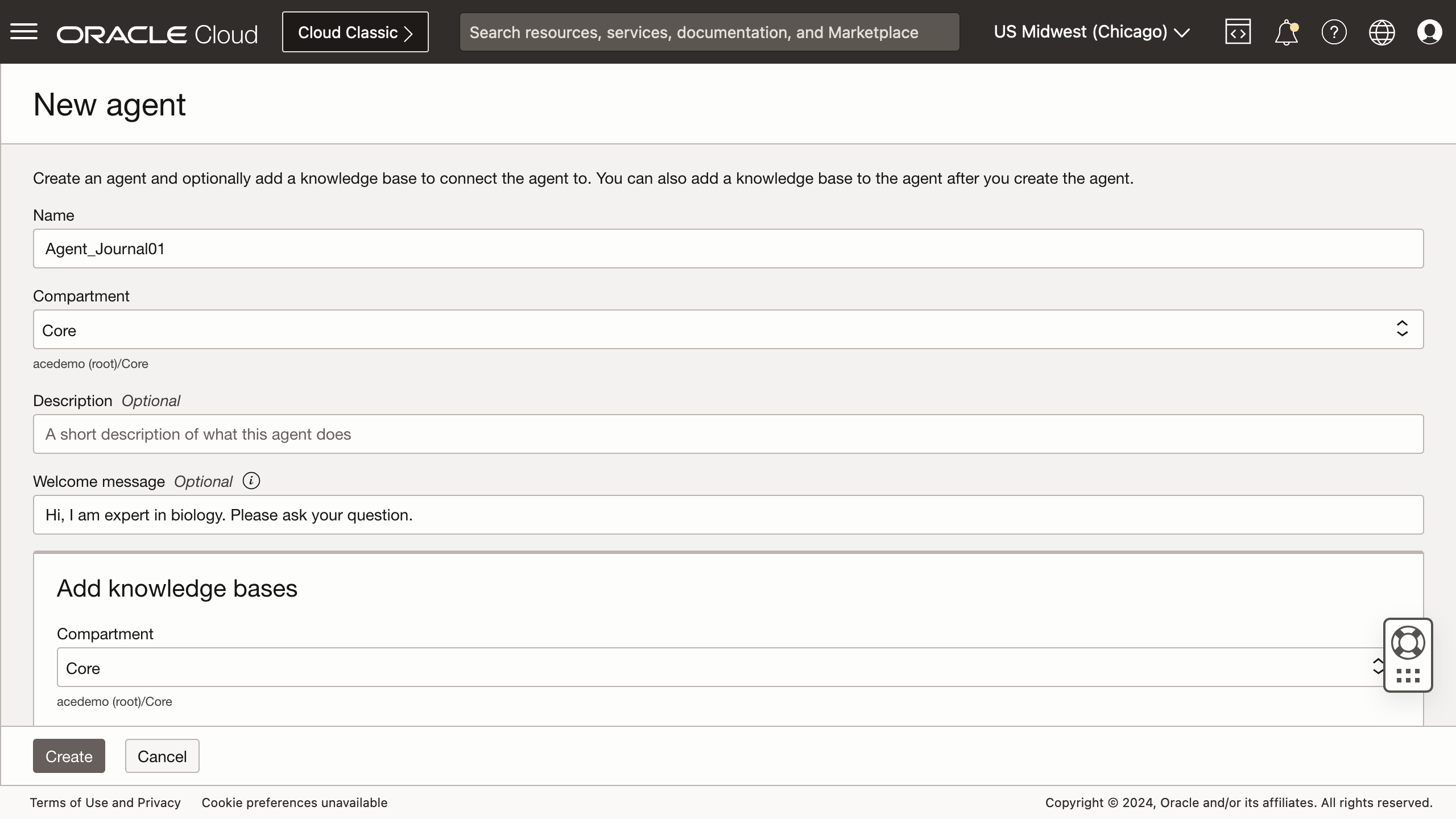Image resolution: width=1456 pixels, height=819 pixels.
Task: Open the agent Compartment dropdown showing Core
Action: coord(728,329)
